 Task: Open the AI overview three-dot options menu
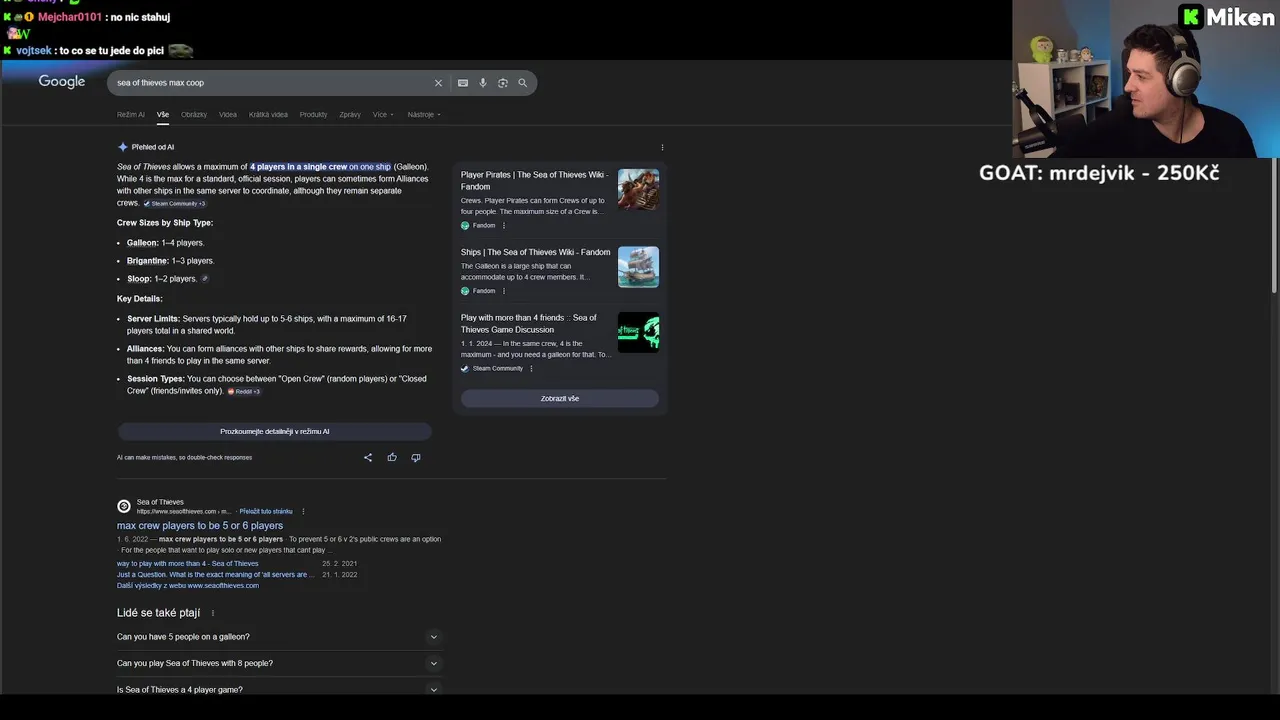pyautogui.click(x=662, y=147)
